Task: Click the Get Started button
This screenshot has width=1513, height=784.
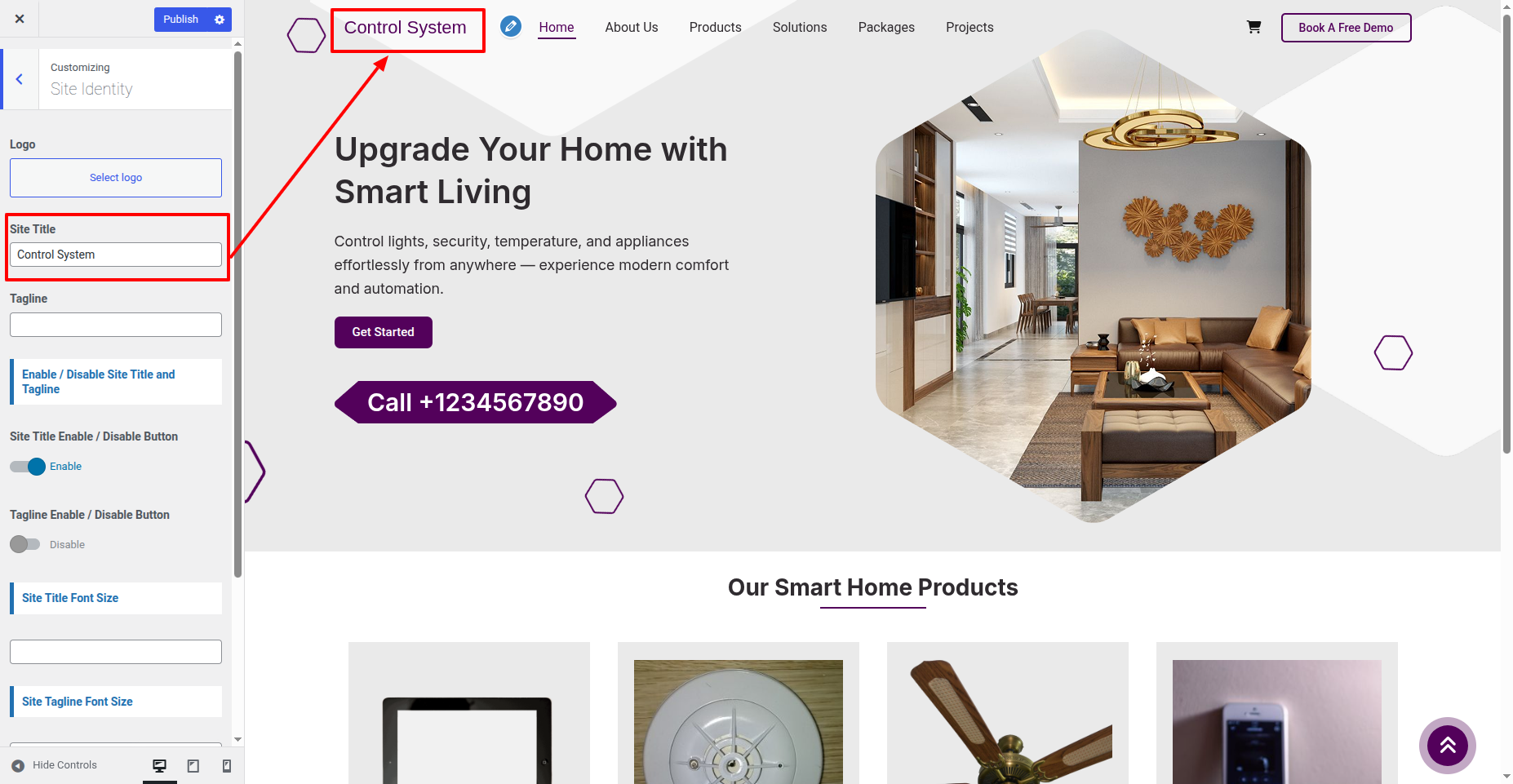Action: pos(384,332)
